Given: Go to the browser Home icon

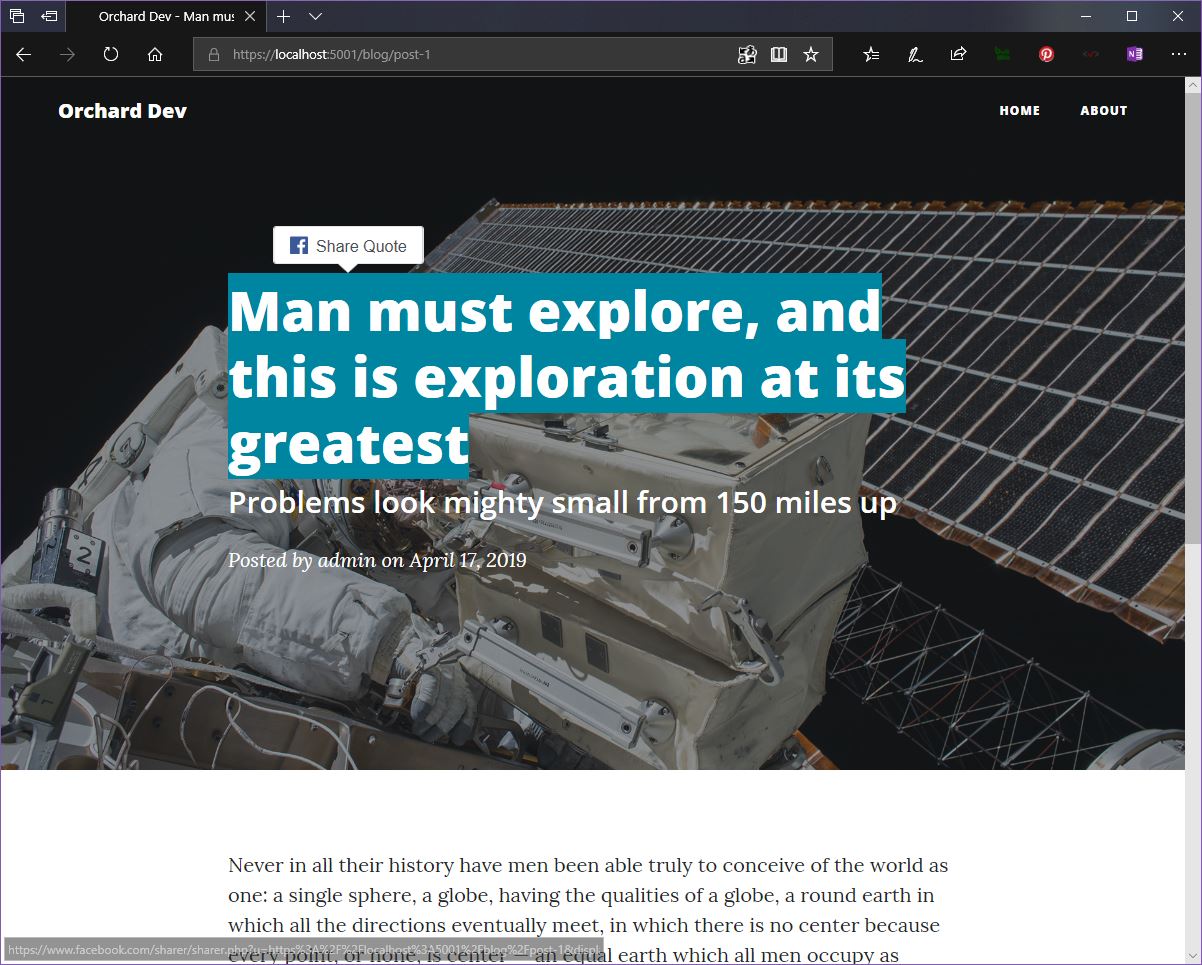Looking at the screenshot, I should point(155,55).
